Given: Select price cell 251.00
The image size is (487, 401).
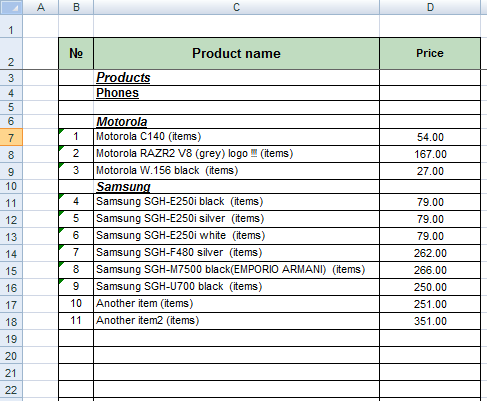Looking at the screenshot, I should pyautogui.click(x=430, y=304).
